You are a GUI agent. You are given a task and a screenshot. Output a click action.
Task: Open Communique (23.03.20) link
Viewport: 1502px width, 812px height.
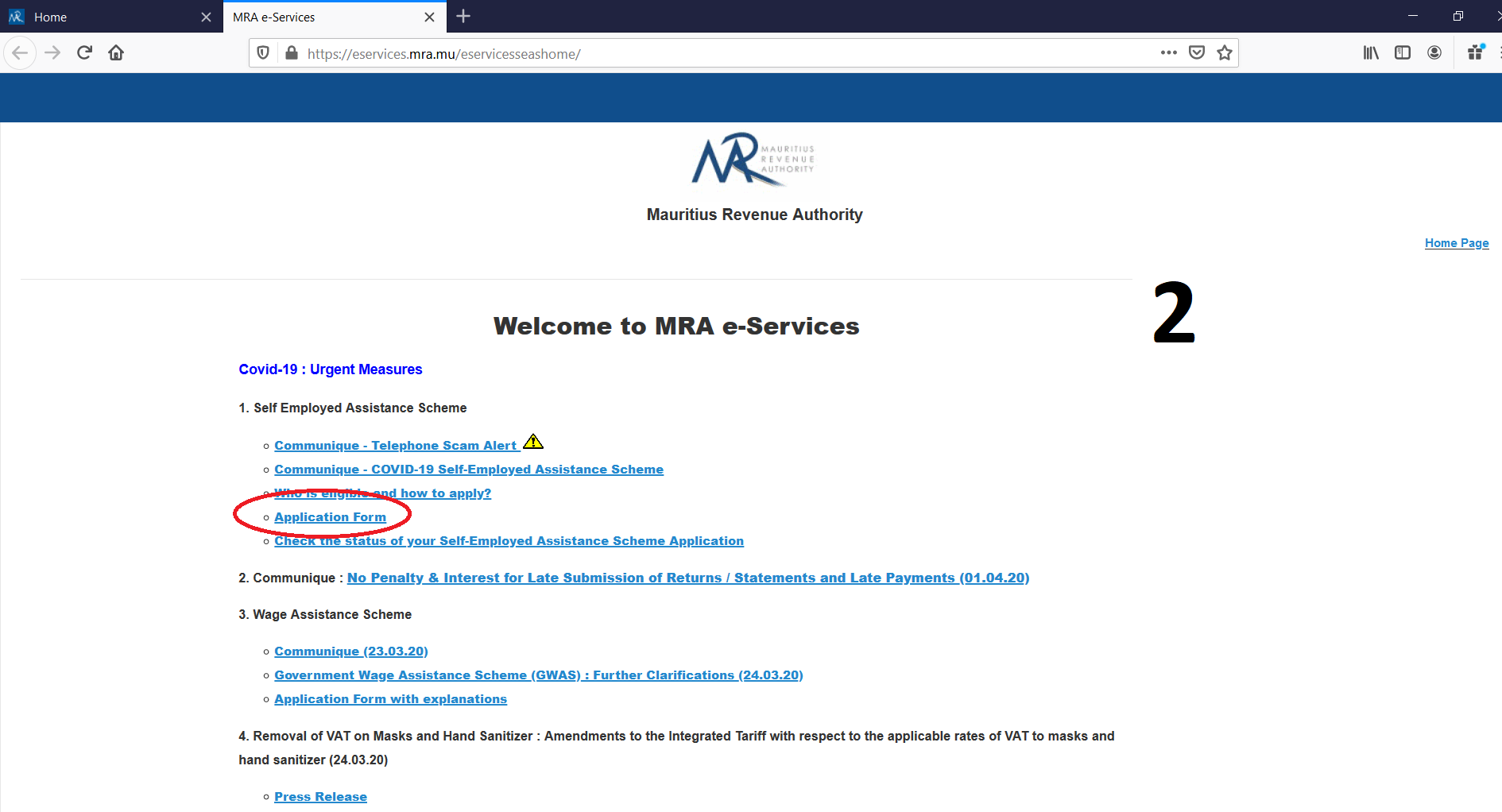point(351,652)
